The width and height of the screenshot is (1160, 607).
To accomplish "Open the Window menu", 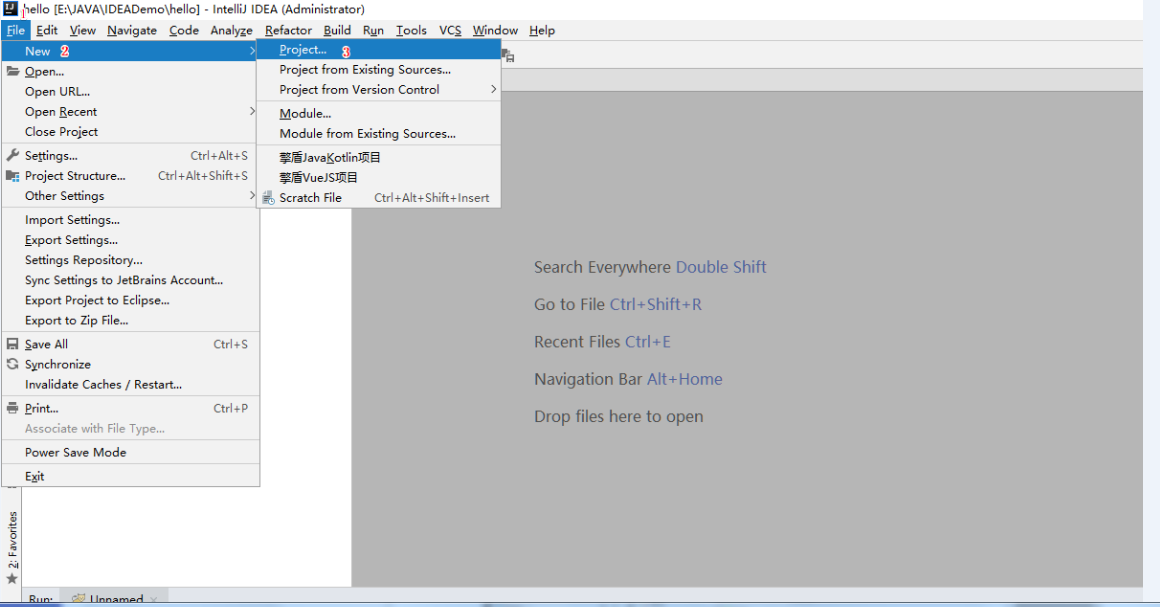I will (496, 30).
